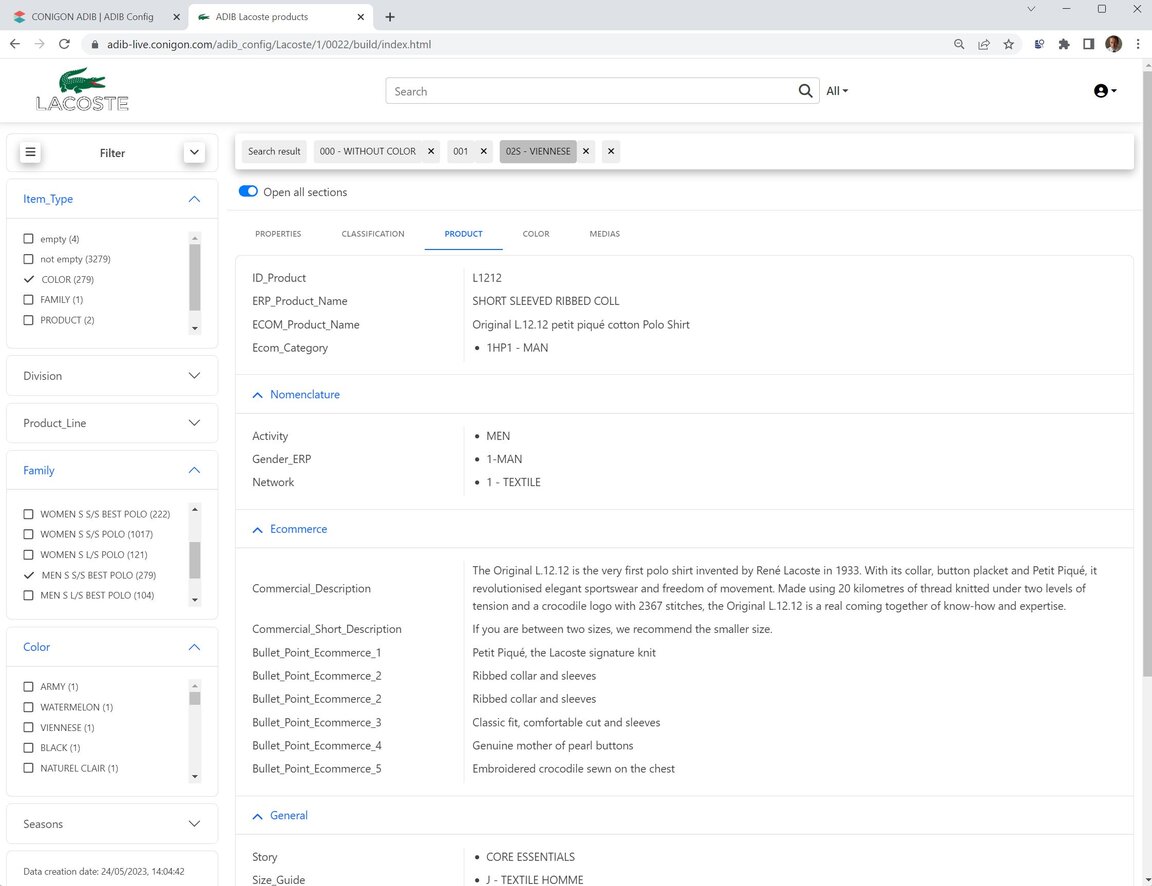Viewport: 1152px width, 886px height.
Task: Select the PRODUCT tab
Action: [x=463, y=234]
